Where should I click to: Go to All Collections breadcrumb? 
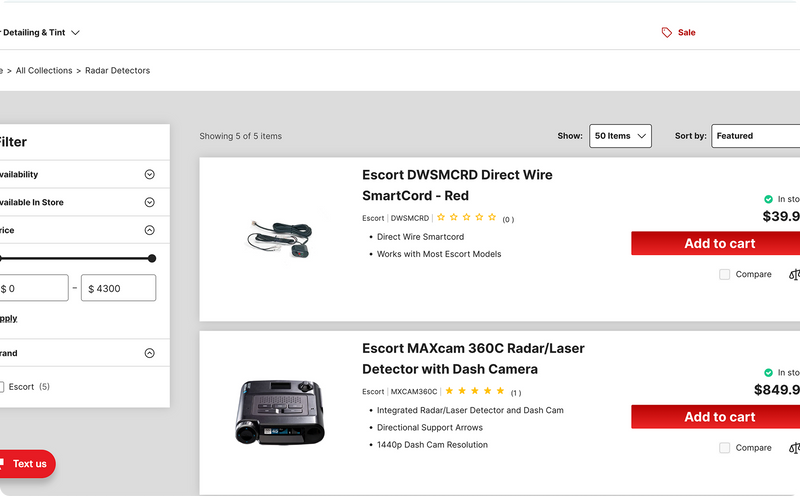44,71
